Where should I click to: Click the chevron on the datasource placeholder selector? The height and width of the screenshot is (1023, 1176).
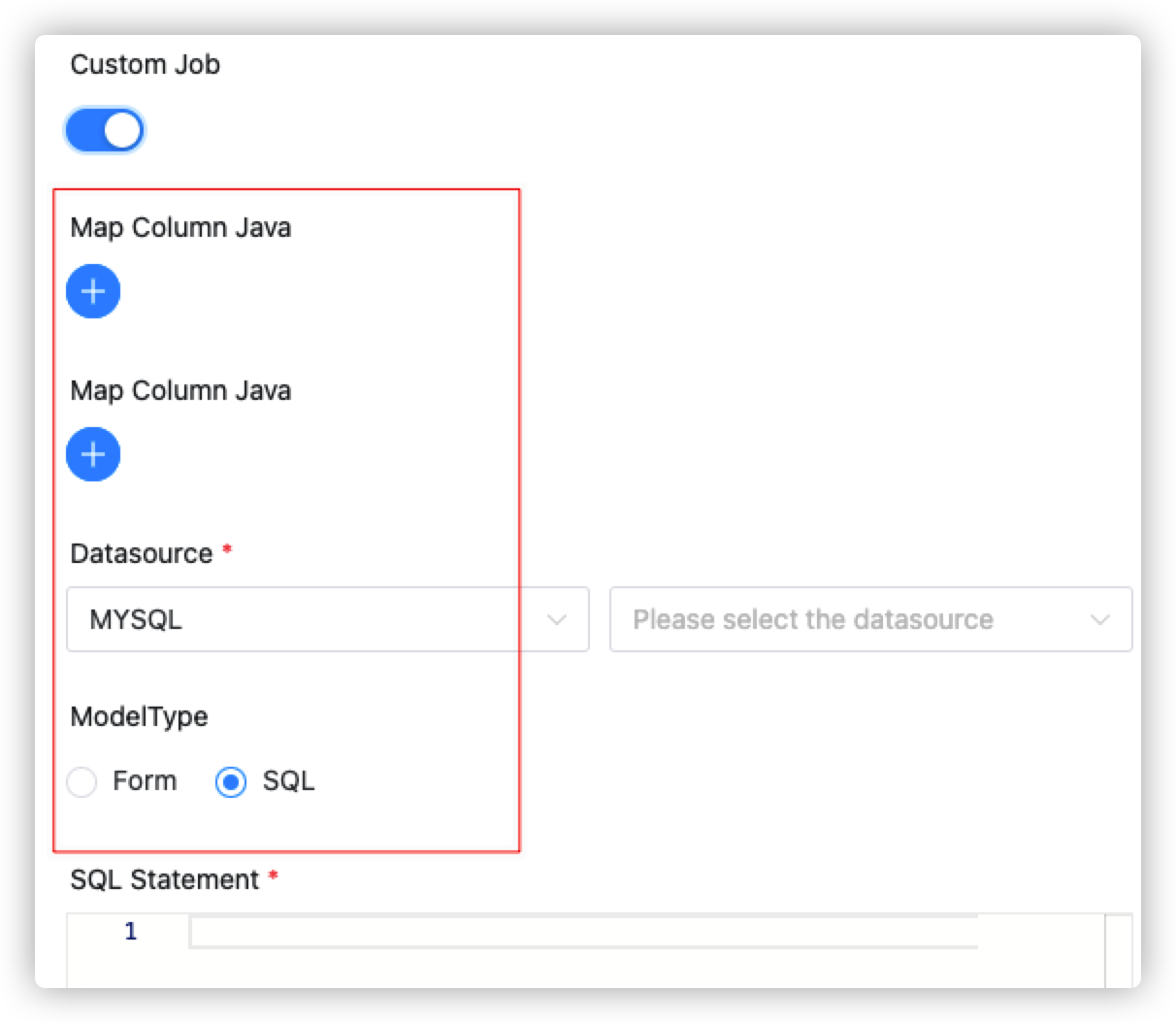1100,619
